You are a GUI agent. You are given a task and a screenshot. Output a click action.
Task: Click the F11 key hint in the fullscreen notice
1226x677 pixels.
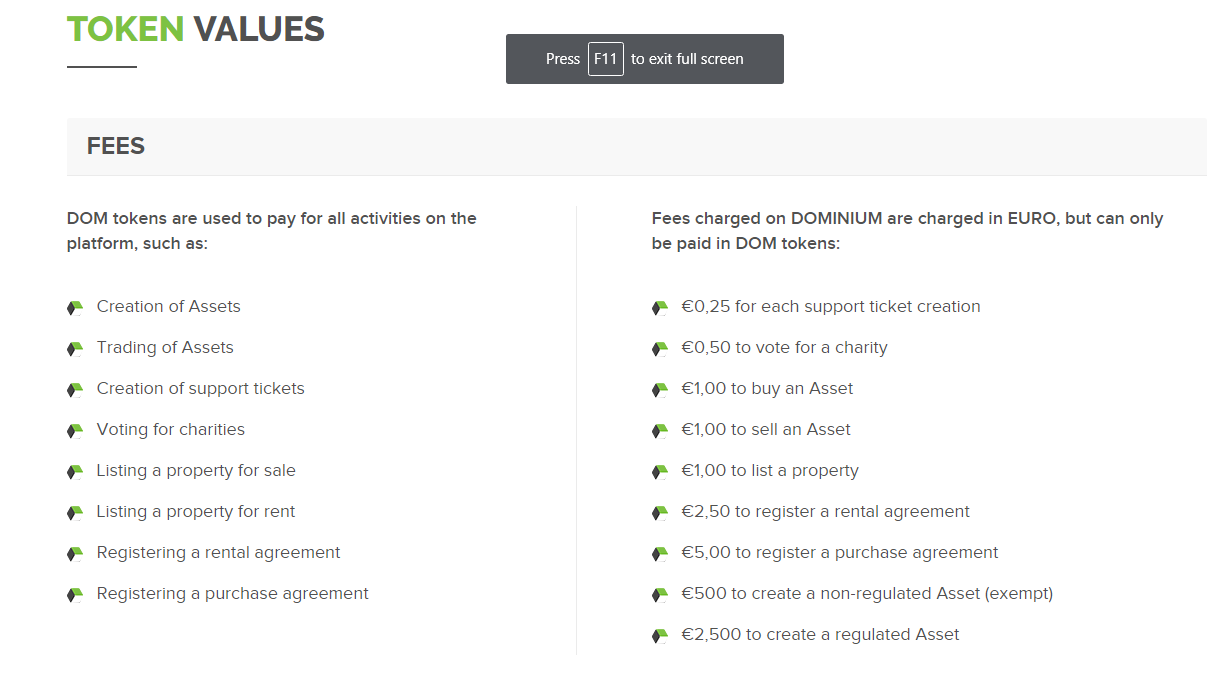pyautogui.click(x=606, y=59)
